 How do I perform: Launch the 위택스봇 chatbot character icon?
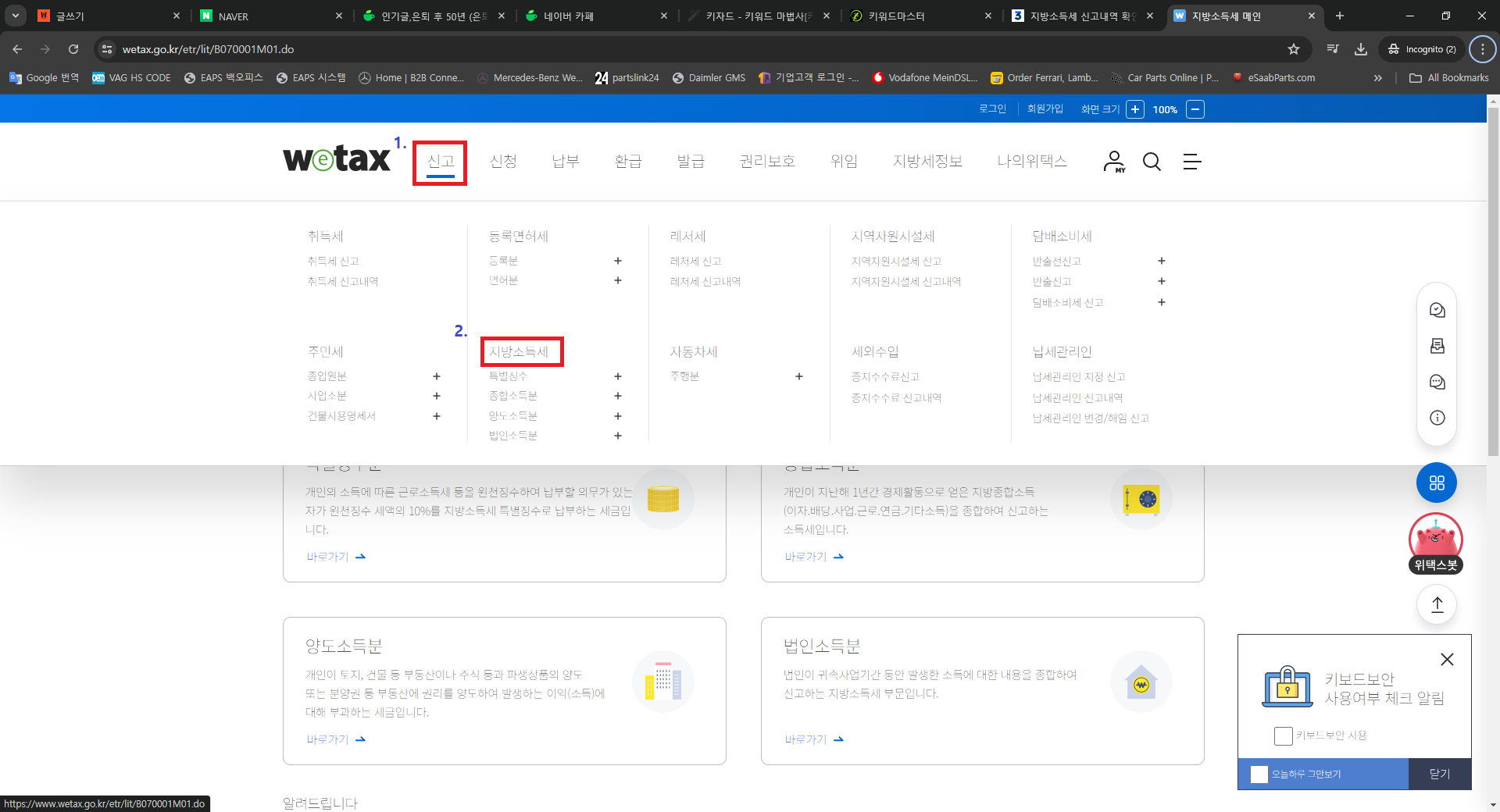click(1436, 539)
